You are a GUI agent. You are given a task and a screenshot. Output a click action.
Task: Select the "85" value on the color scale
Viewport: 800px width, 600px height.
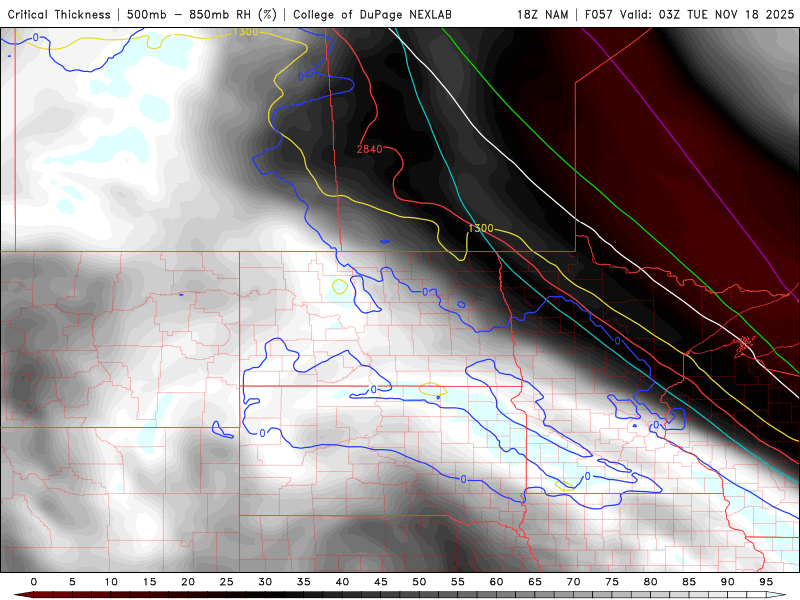click(x=689, y=582)
